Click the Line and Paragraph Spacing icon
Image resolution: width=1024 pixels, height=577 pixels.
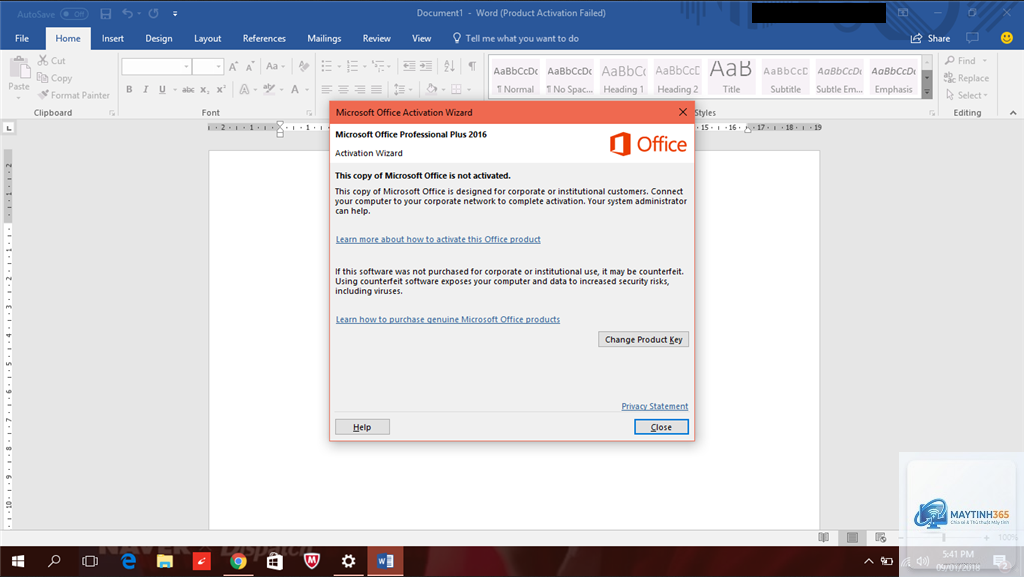click(x=399, y=89)
